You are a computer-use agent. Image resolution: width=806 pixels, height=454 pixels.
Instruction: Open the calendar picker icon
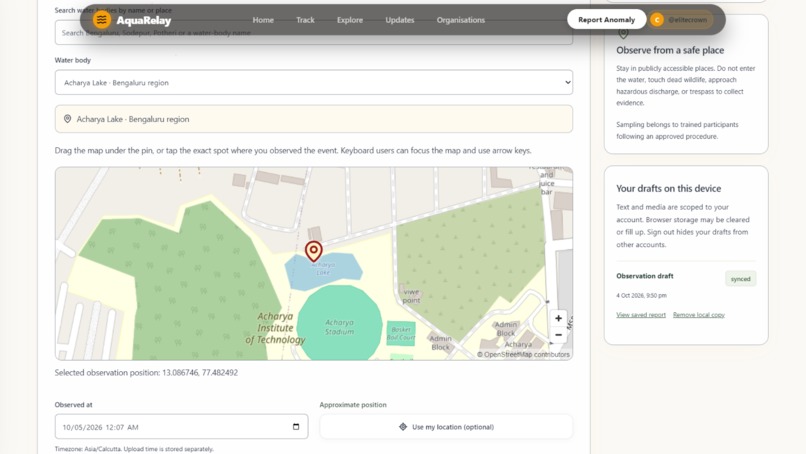[x=296, y=427]
